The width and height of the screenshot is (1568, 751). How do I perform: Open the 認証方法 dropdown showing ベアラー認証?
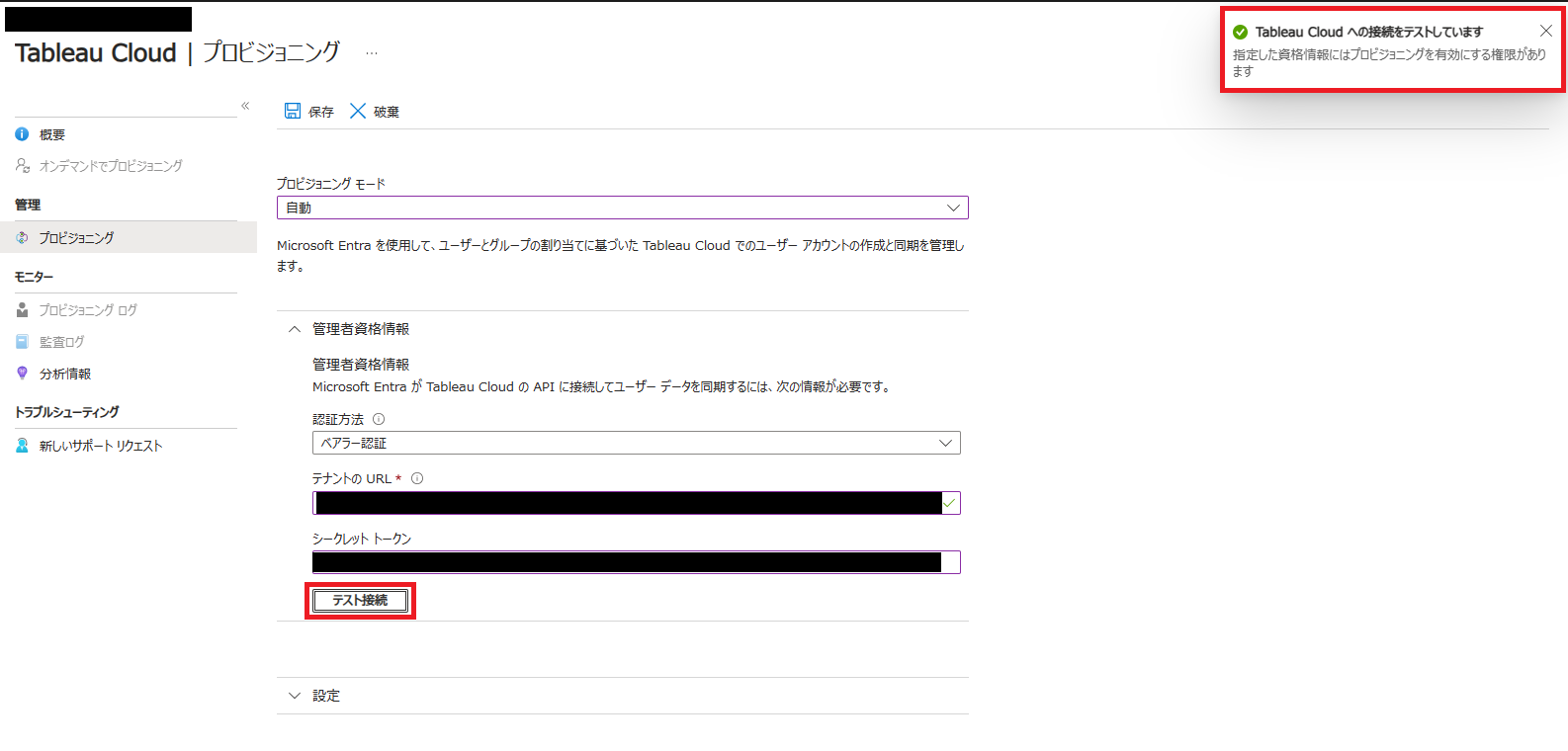coord(637,443)
